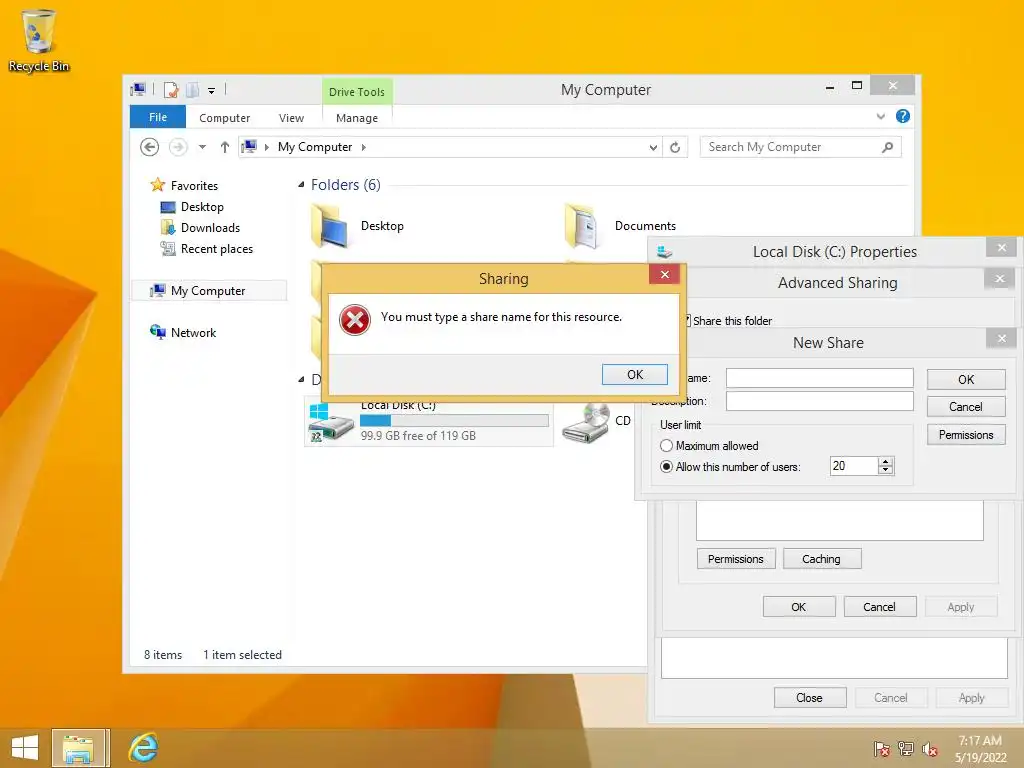The height and width of the screenshot is (768, 1024).
Task: Click Close in Local Disk Properties dialog
Action: pyautogui.click(x=810, y=697)
